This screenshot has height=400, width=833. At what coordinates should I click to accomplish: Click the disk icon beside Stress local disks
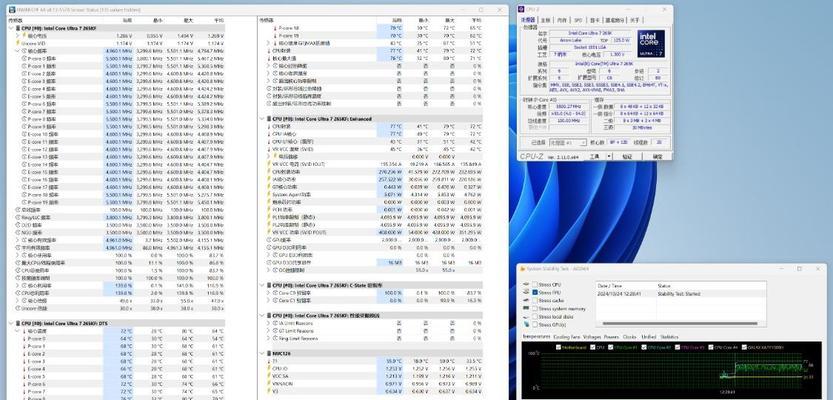(x=526, y=316)
